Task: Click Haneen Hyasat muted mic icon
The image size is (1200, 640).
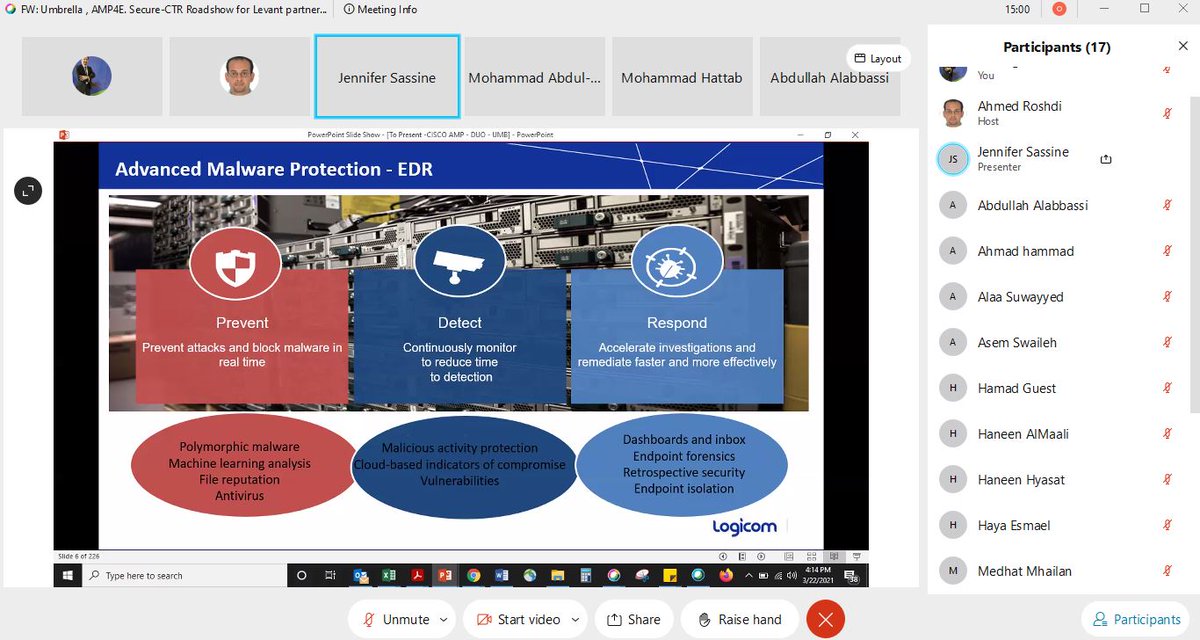Action: pyautogui.click(x=1167, y=480)
